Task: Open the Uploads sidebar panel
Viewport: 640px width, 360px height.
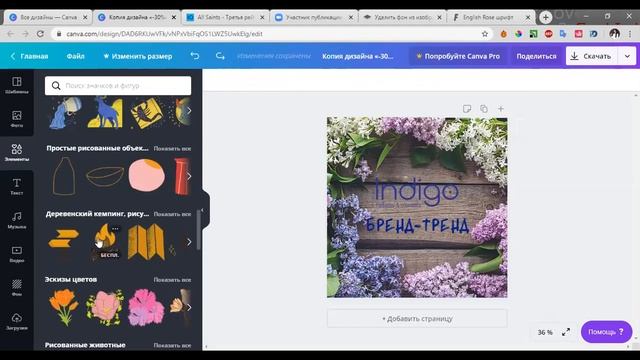Action: coord(17,321)
